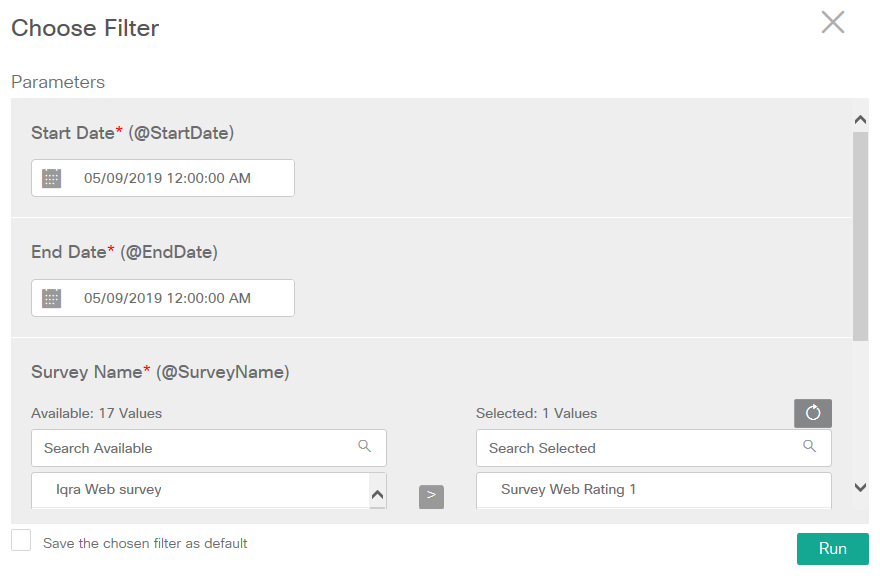The image size is (880, 578).
Task: Close the Choose Filter dialog
Action: (x=833, y=22)
